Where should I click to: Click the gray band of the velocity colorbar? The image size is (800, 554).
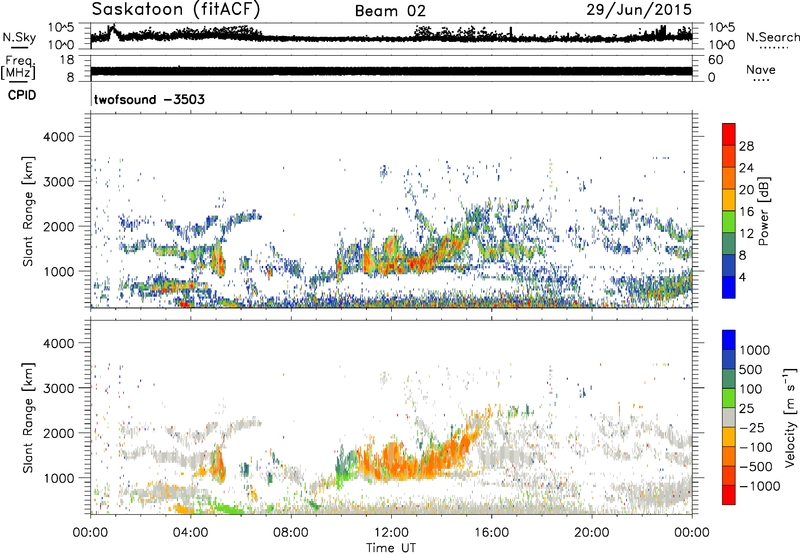729,417
